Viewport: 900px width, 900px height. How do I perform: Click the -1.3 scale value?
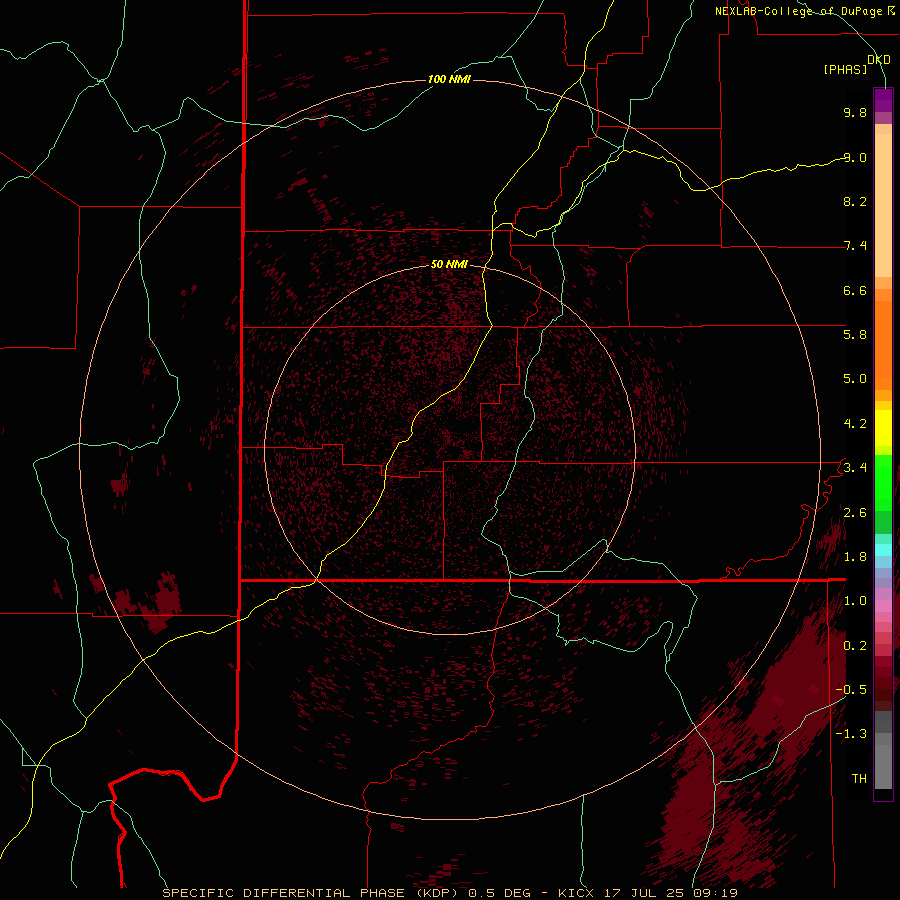[x=851, y=734]
